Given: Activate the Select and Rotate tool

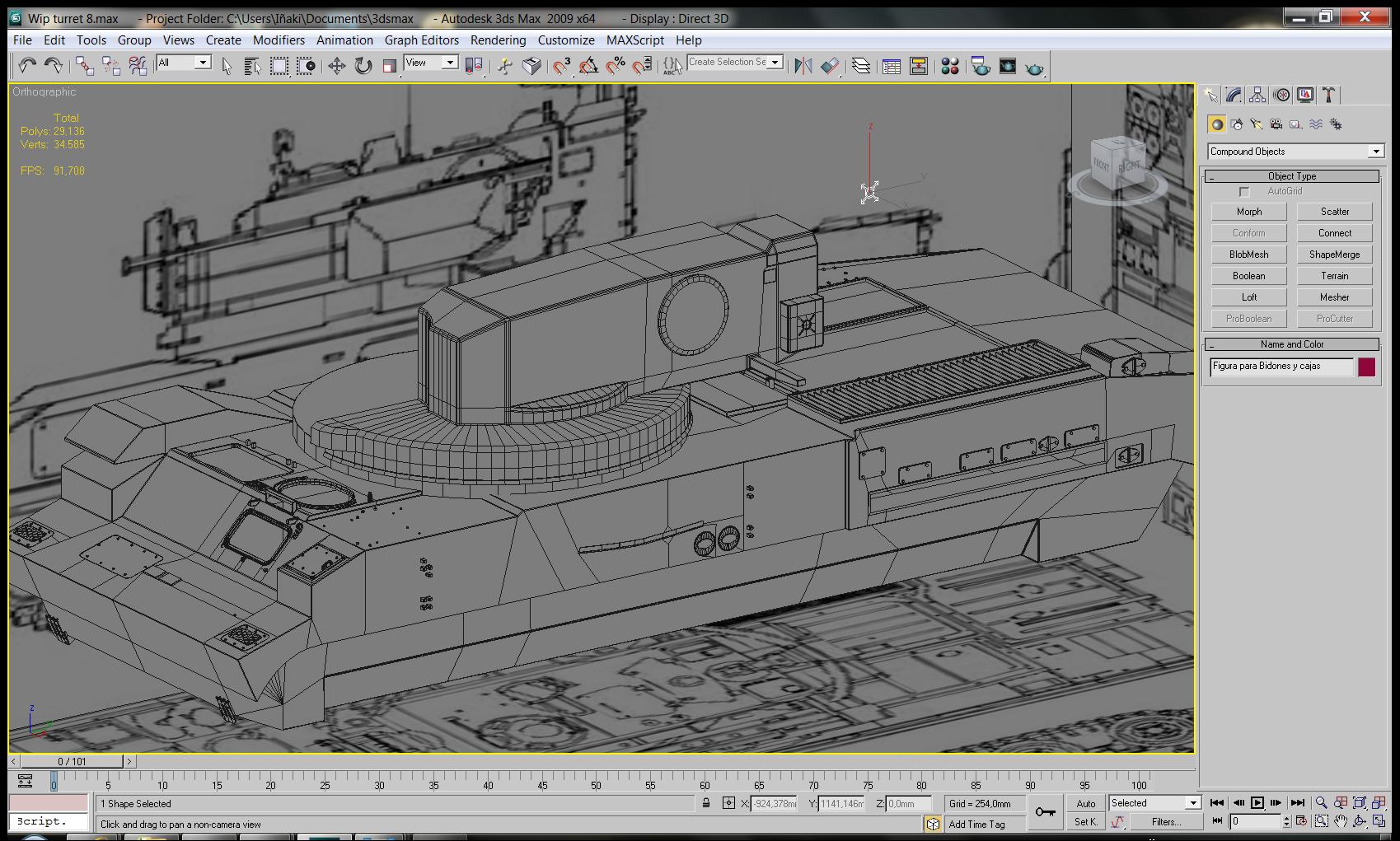Looking at the screenshot, I should [x=363, y=66].
